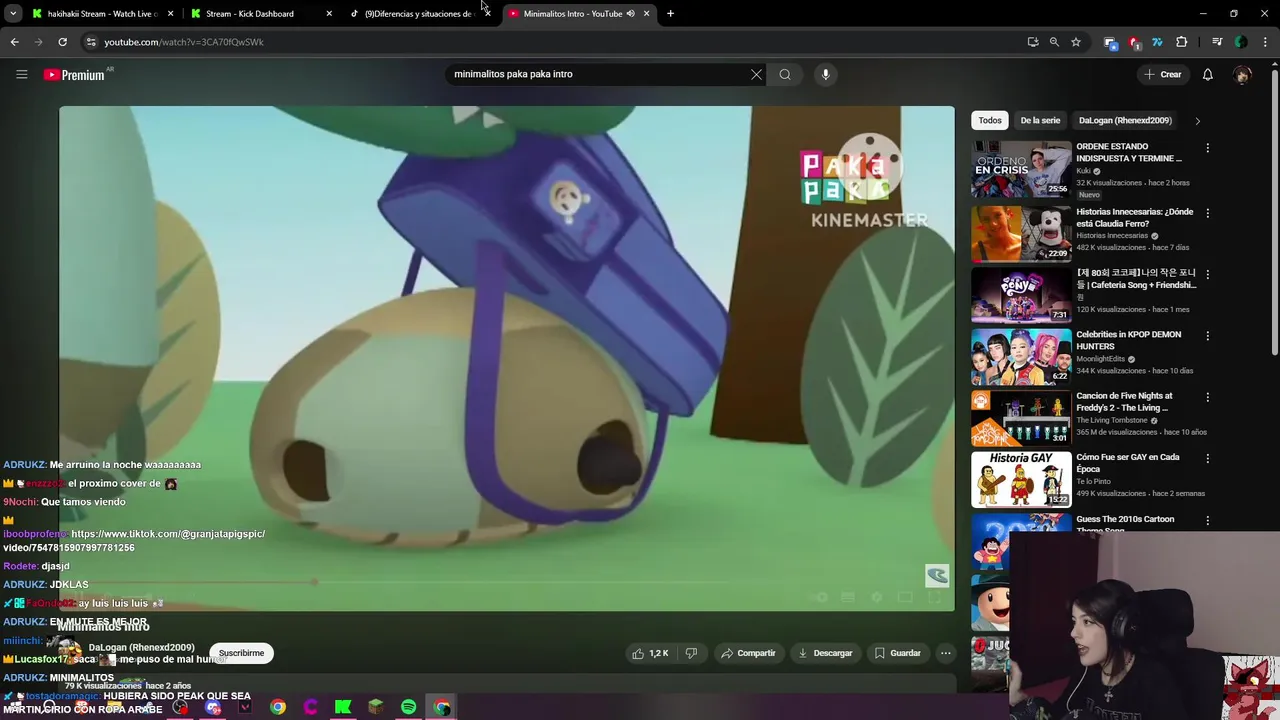Click the channel watermark on the video
The width and height of the screenshot is (1280, 720).
coord(937,575)
